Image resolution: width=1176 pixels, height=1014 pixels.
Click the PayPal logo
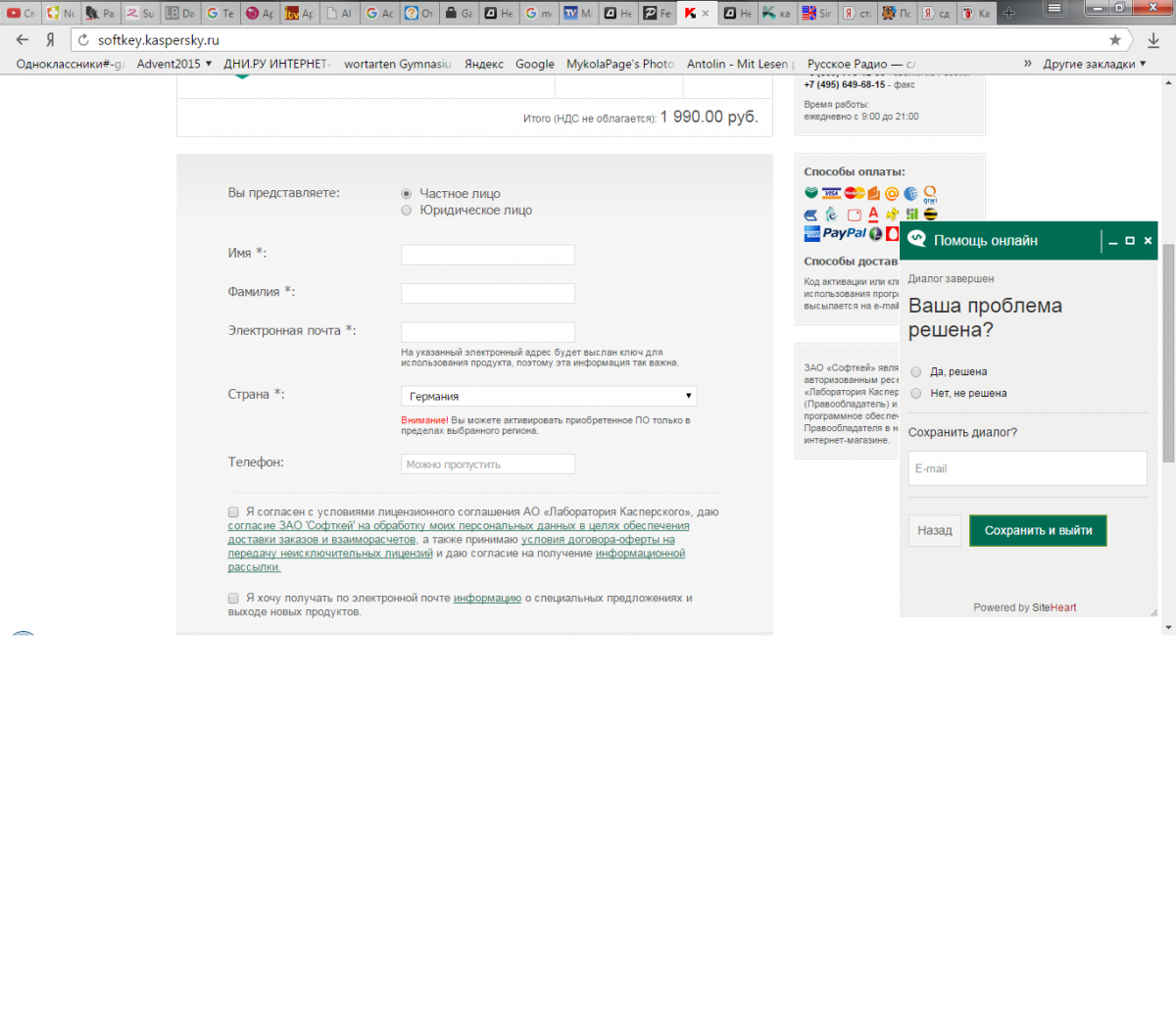pos(845,233)
